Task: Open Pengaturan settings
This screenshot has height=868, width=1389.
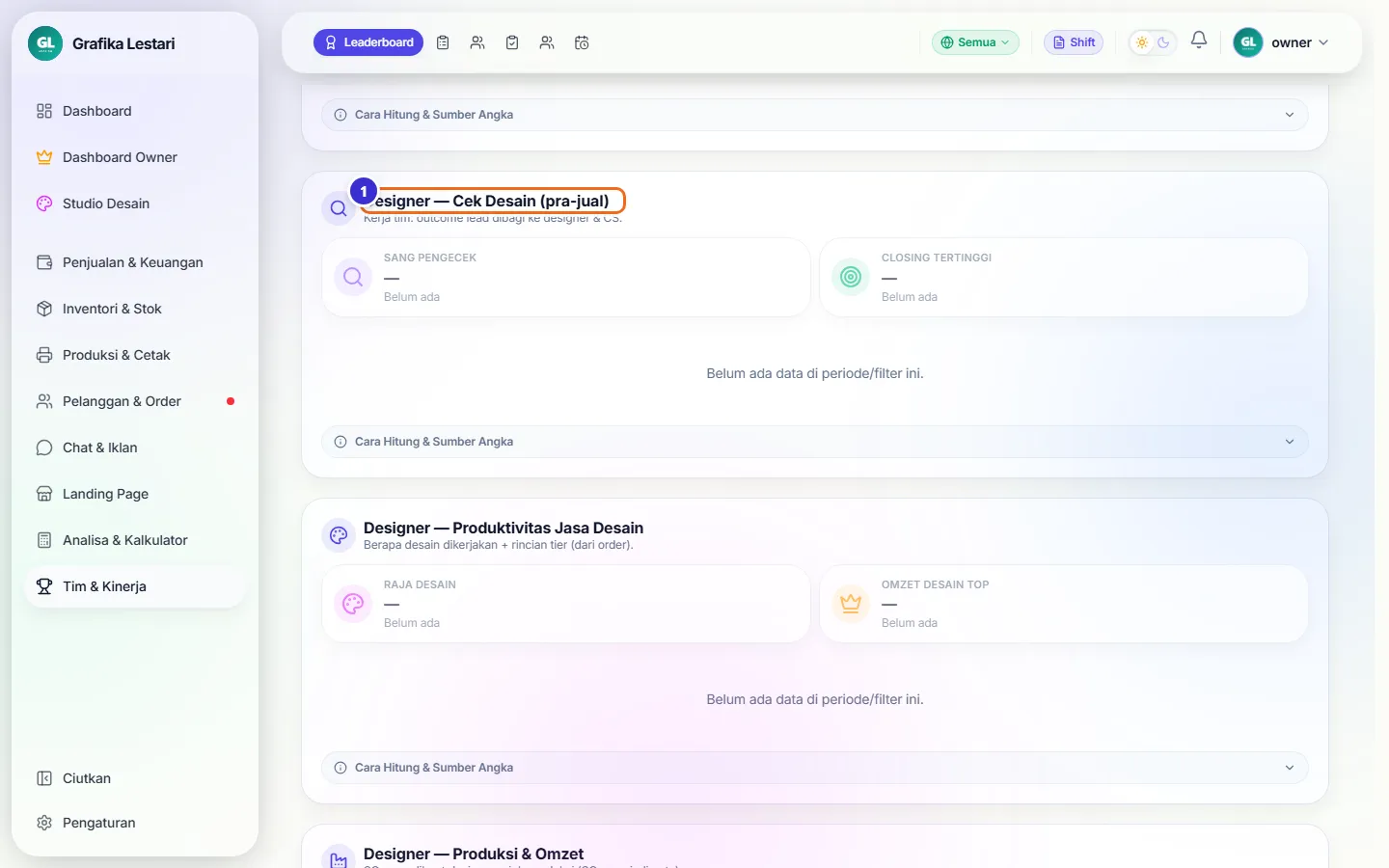Action: point(135,823)
